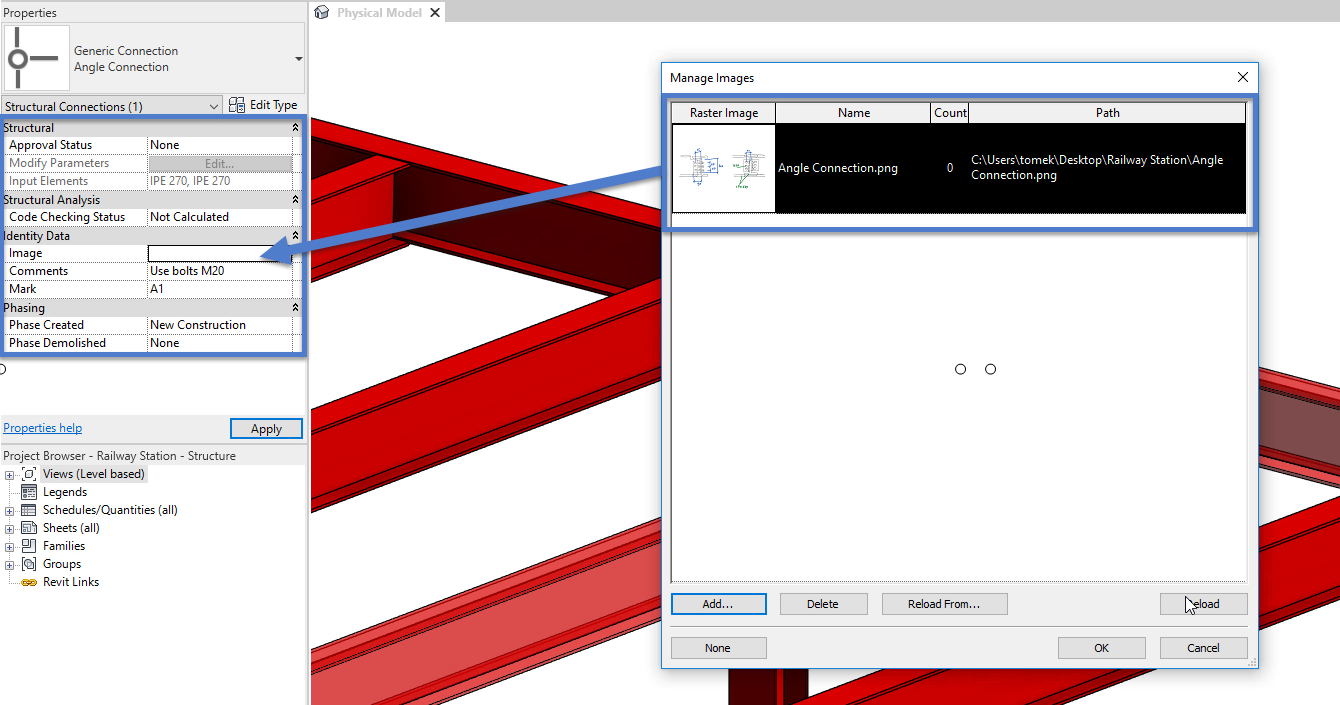Open the Properties help link
The width and height of the screenshot is (1340, 705).
pyautogui.click(x=43, y=428)
